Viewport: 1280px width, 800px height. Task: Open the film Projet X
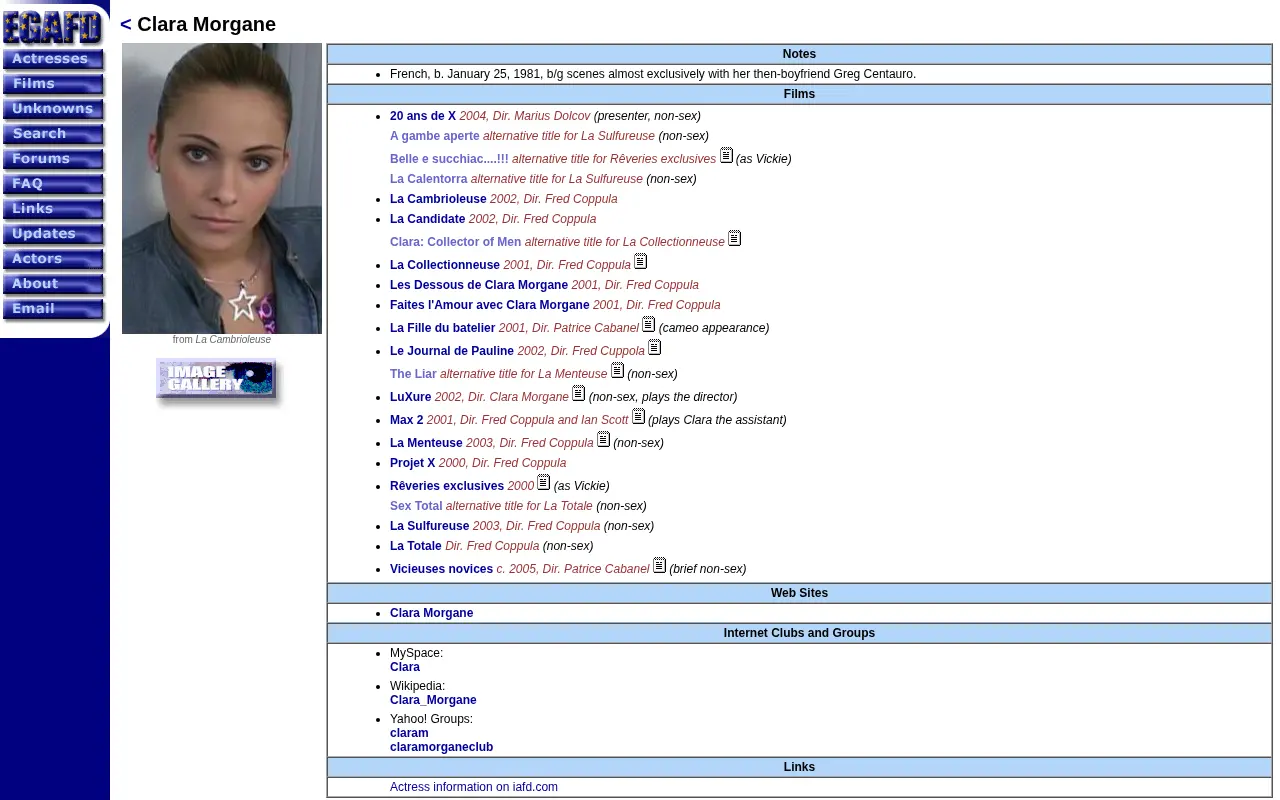click(x=412, y=463)
